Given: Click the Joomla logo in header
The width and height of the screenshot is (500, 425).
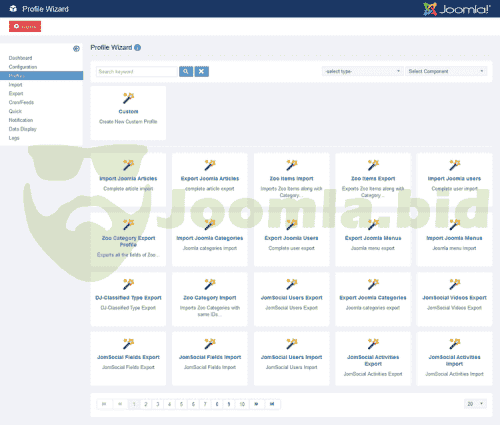Looking at the screenshot, I should (457, 9).
